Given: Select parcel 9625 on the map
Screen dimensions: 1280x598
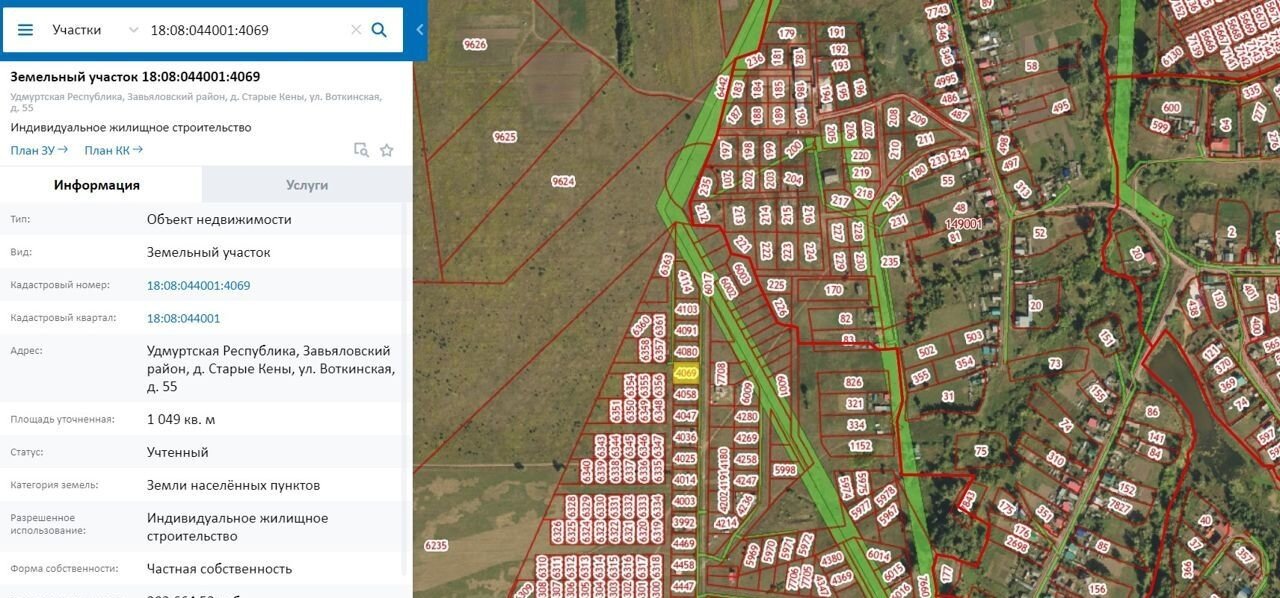Looking at the screenshot, I should pyautogui.click(x=505, y=137).
